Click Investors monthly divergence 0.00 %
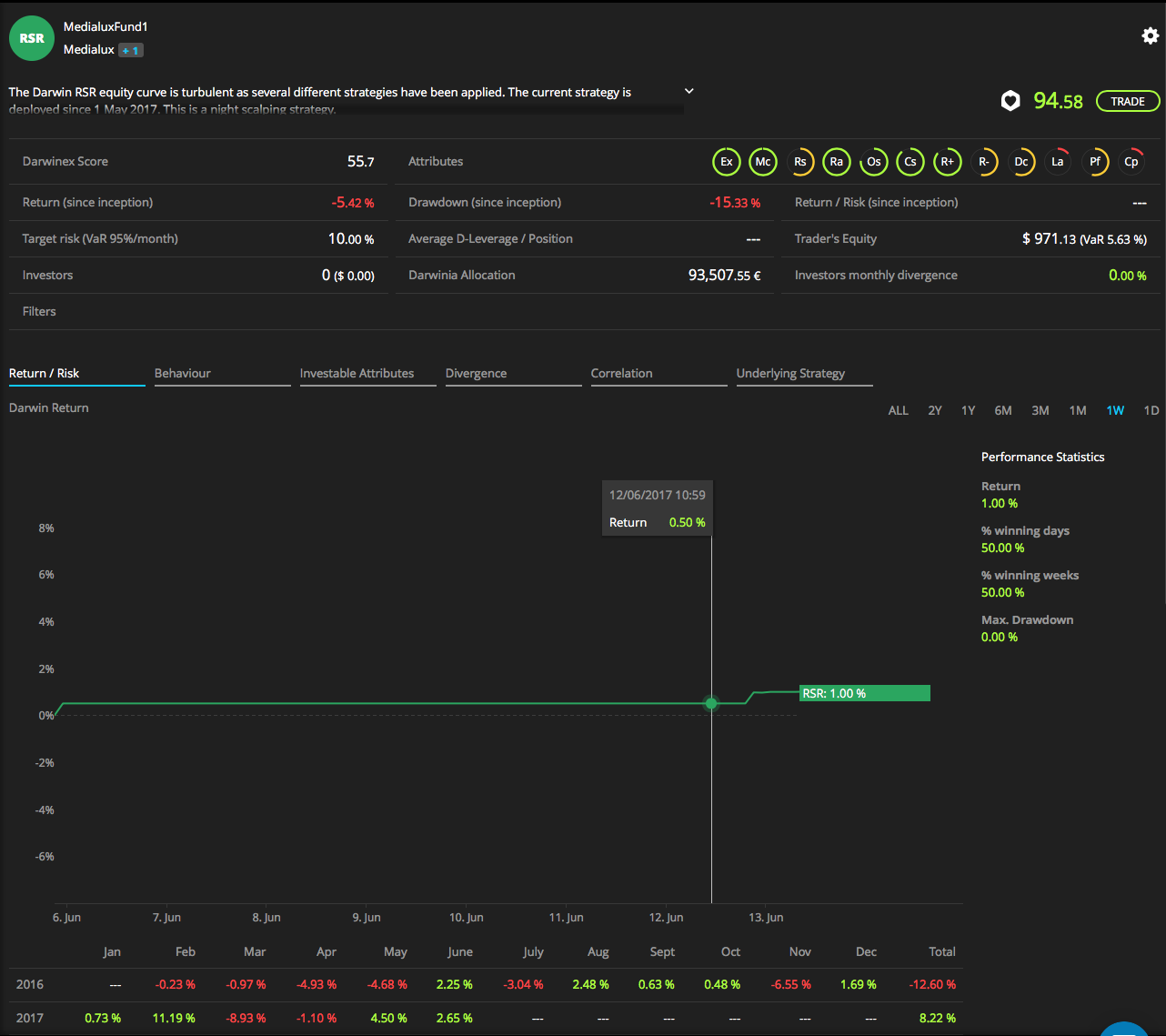 [x=1128, y=275]
